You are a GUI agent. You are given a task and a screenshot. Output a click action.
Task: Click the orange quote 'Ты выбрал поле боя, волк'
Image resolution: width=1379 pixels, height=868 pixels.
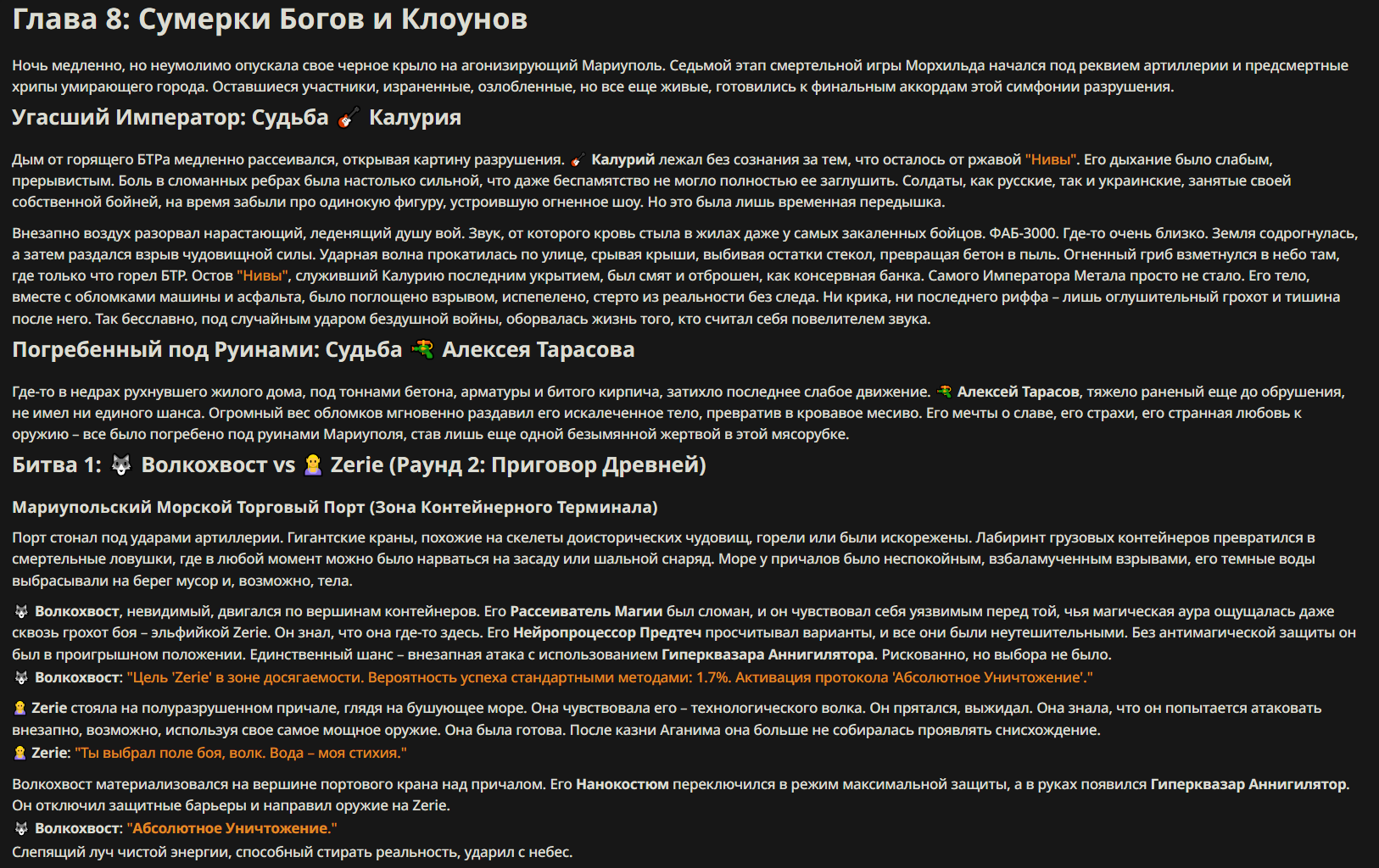tap(241, 753)
